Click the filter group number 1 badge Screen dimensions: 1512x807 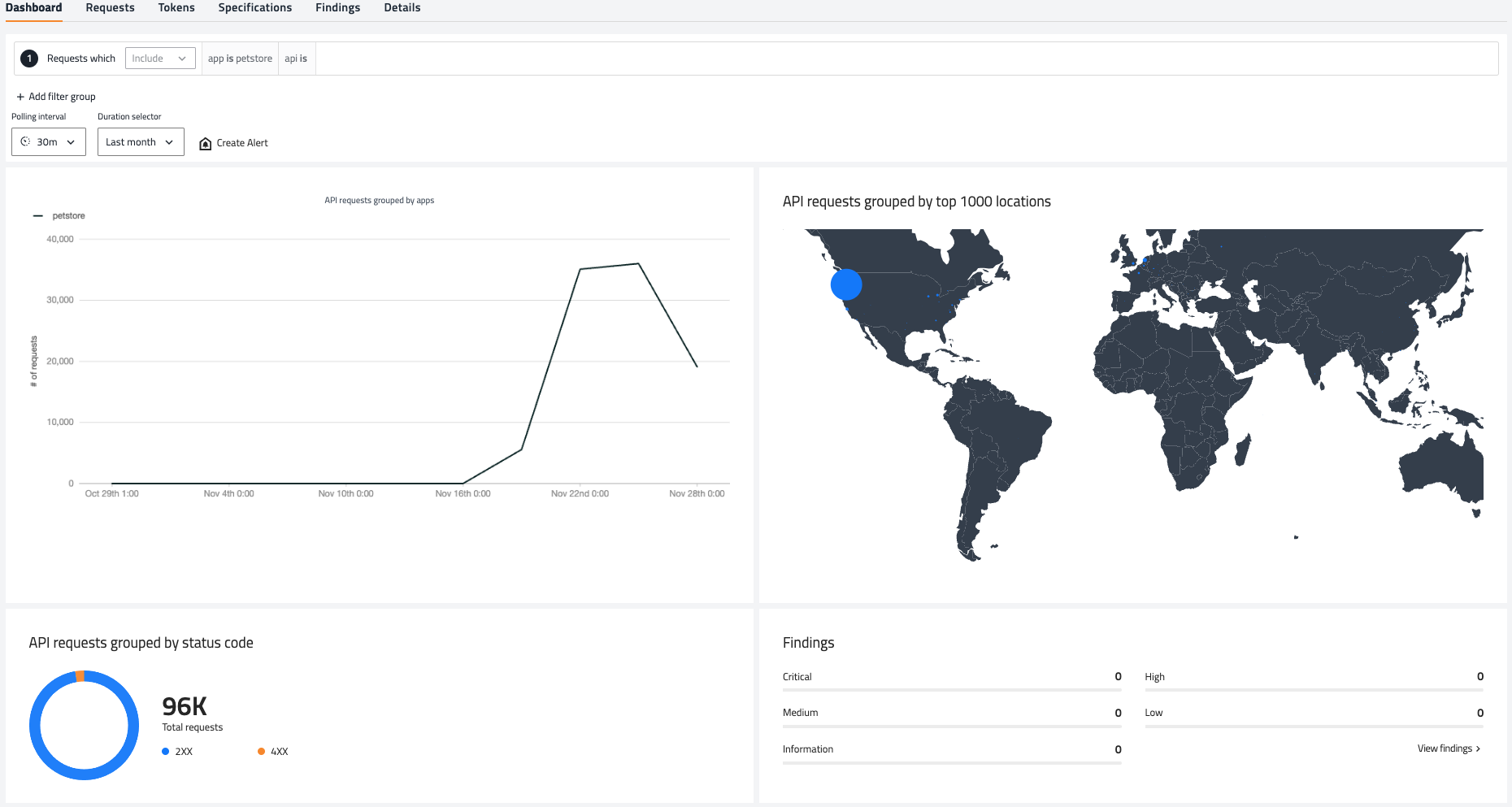(29, 59)
